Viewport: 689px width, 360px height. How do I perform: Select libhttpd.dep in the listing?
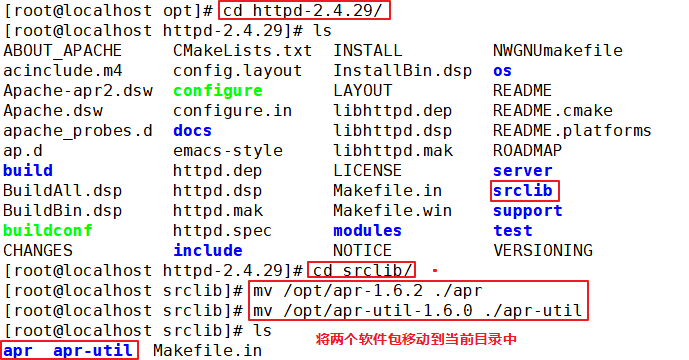click(392, 111)
